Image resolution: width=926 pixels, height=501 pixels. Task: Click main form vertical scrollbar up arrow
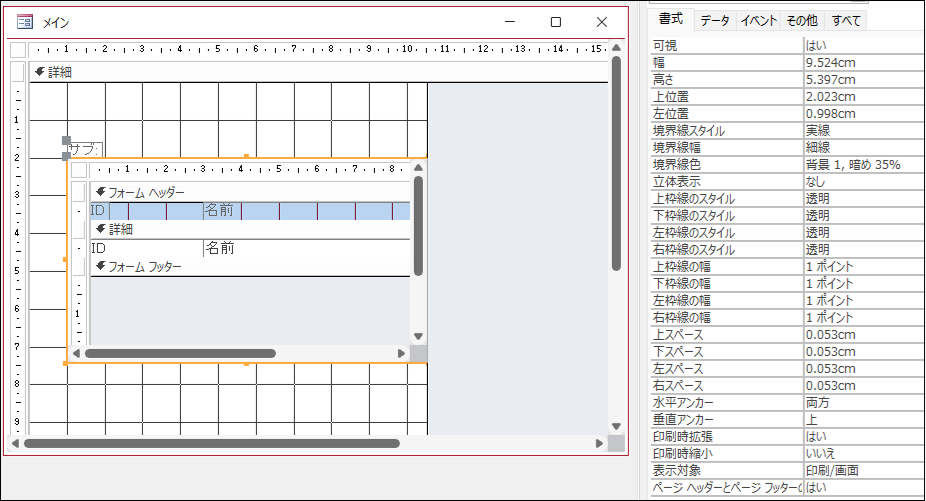[616, 48]
